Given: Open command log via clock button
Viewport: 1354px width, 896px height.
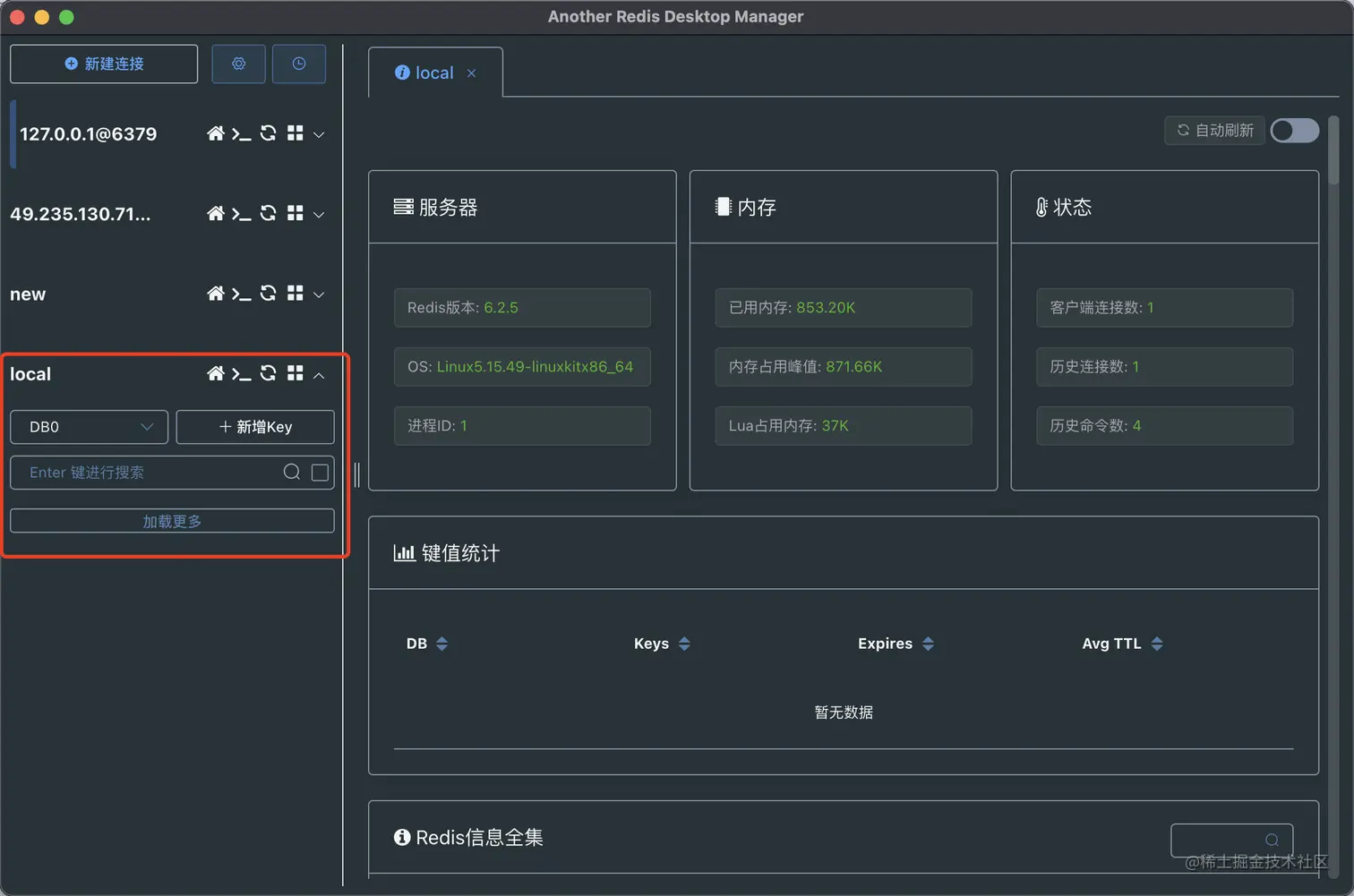Looking at the screenshot, I should pos(299,64).
